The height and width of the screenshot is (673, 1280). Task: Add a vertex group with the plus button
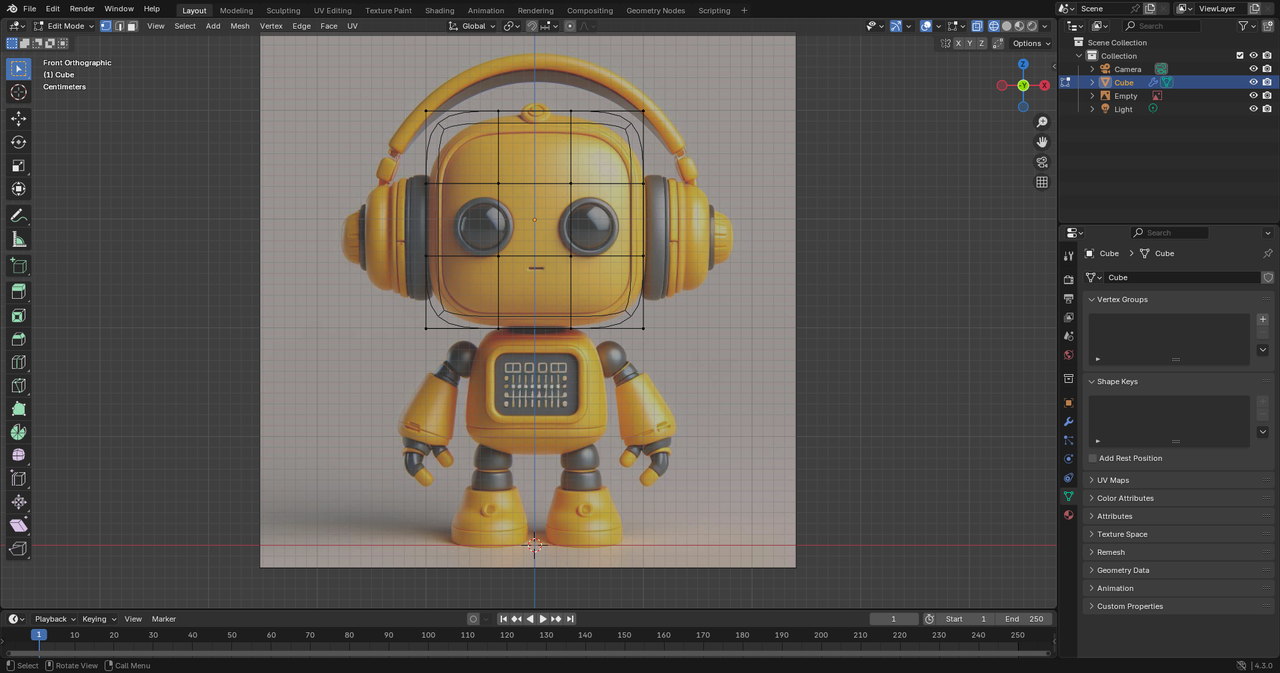click(x=1262, y=318)
